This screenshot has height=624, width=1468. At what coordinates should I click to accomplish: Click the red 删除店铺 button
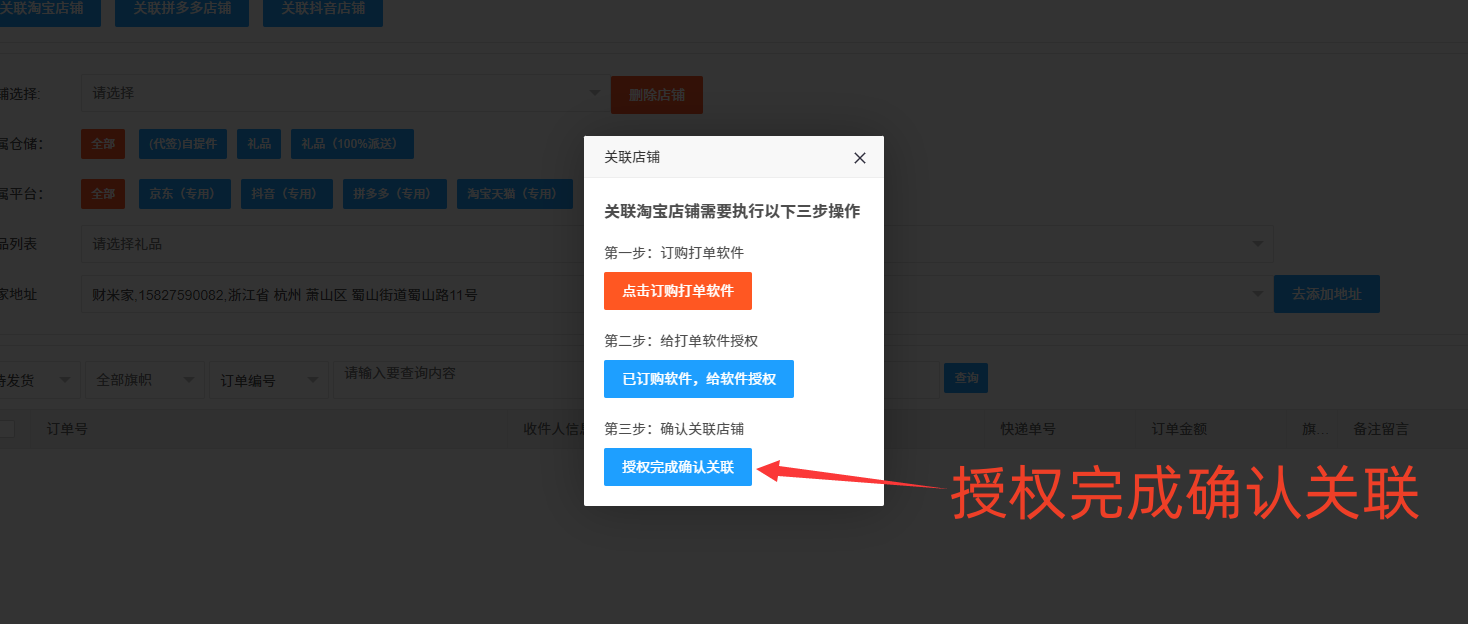656,95
